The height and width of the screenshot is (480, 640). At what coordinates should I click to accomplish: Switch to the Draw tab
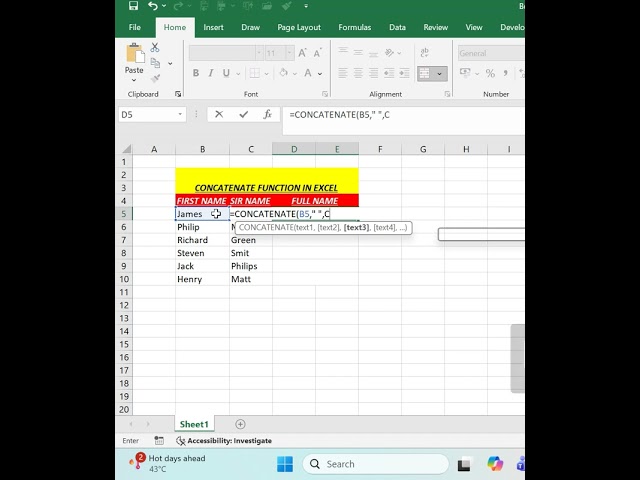point(251,27)
